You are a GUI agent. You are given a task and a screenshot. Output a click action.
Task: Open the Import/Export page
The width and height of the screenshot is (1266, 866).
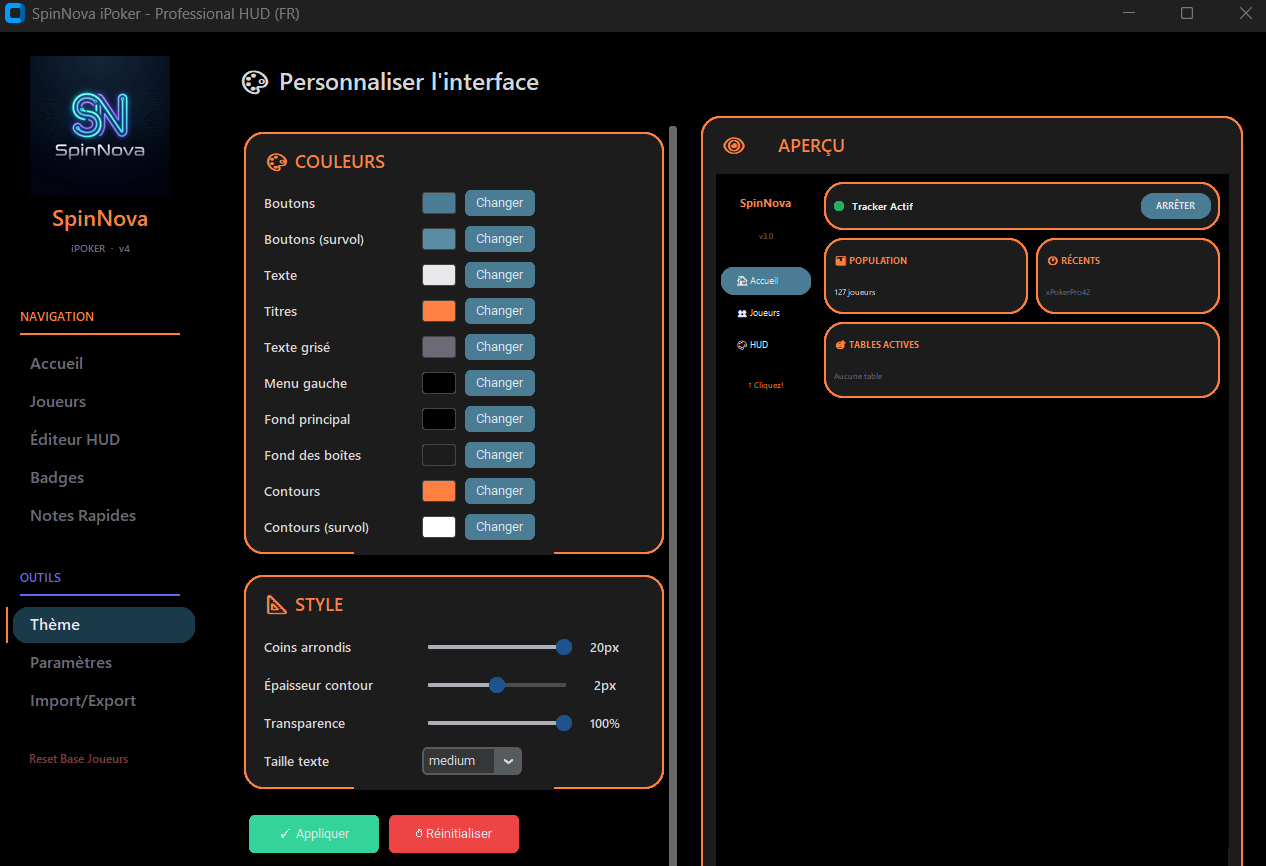(83, 701)
